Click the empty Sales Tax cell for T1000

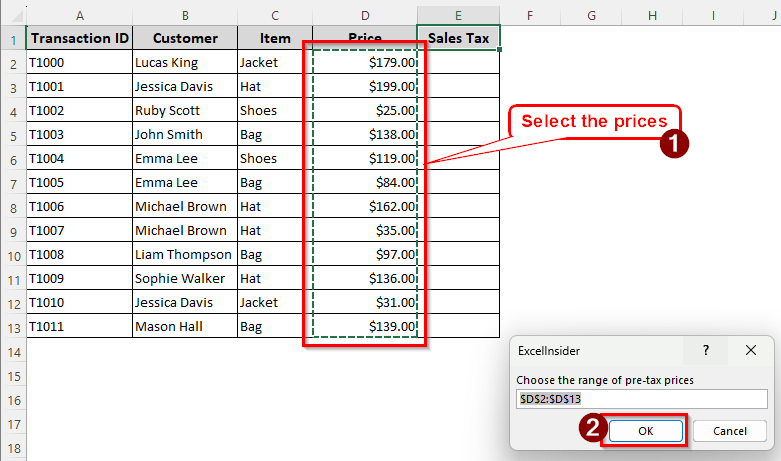458,62
